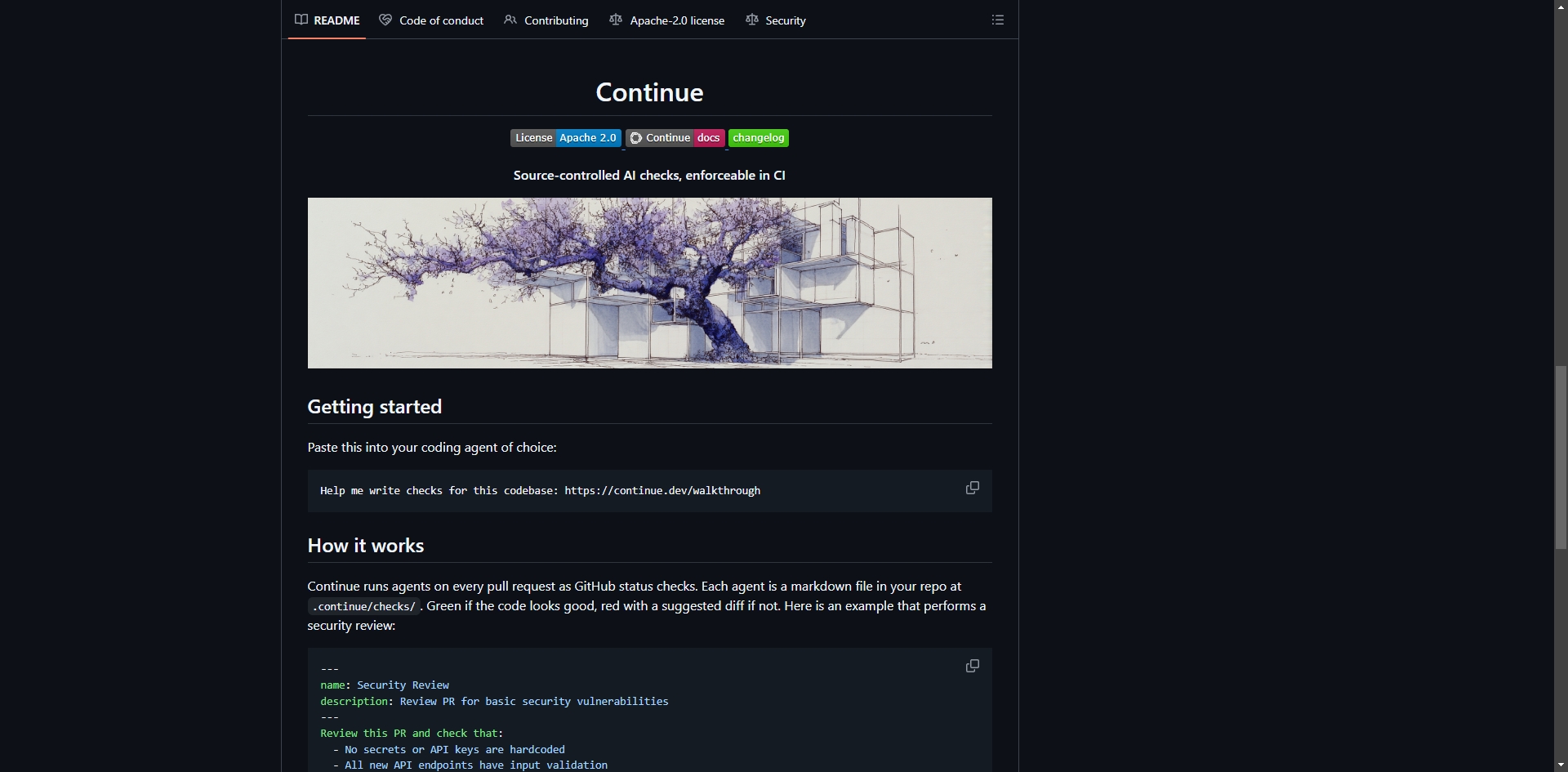This screenshot has width=1568, height=772.
Task: Click the License Apache 2.0 badge
Action: click(x=566, y=138)
